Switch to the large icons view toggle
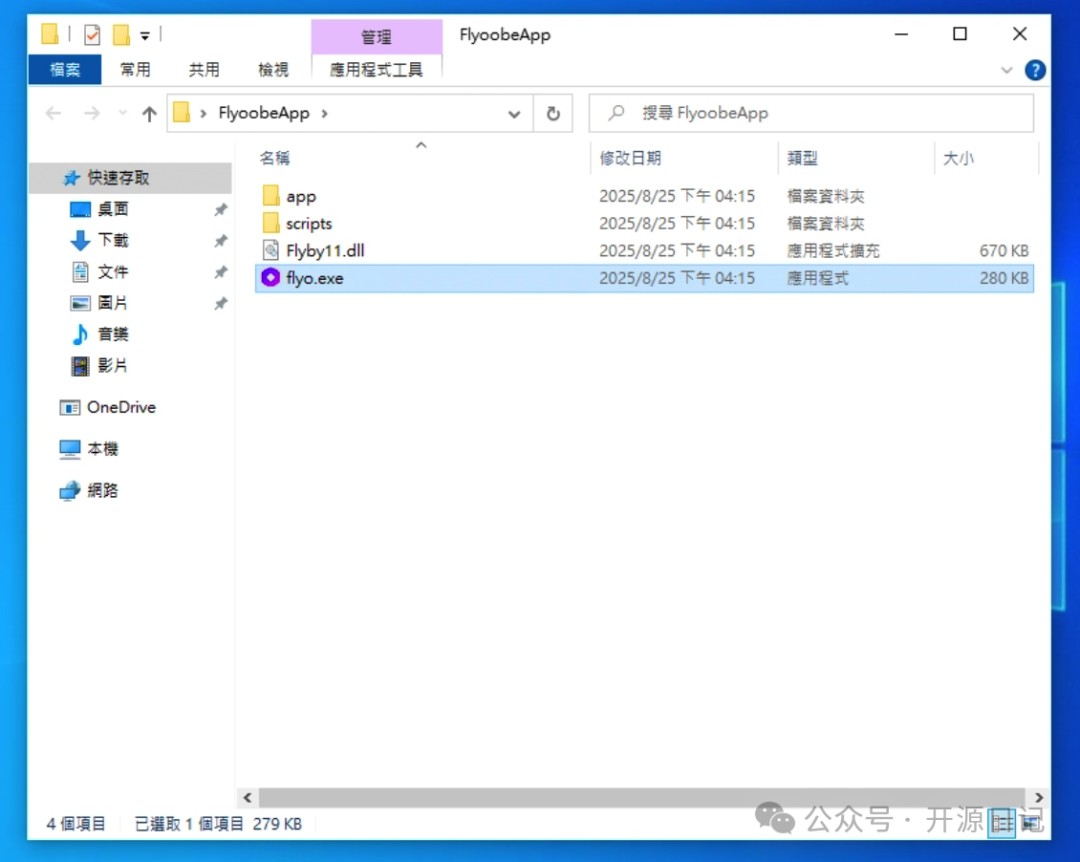The image size is (1080, 862). (x=1030, y=822)
